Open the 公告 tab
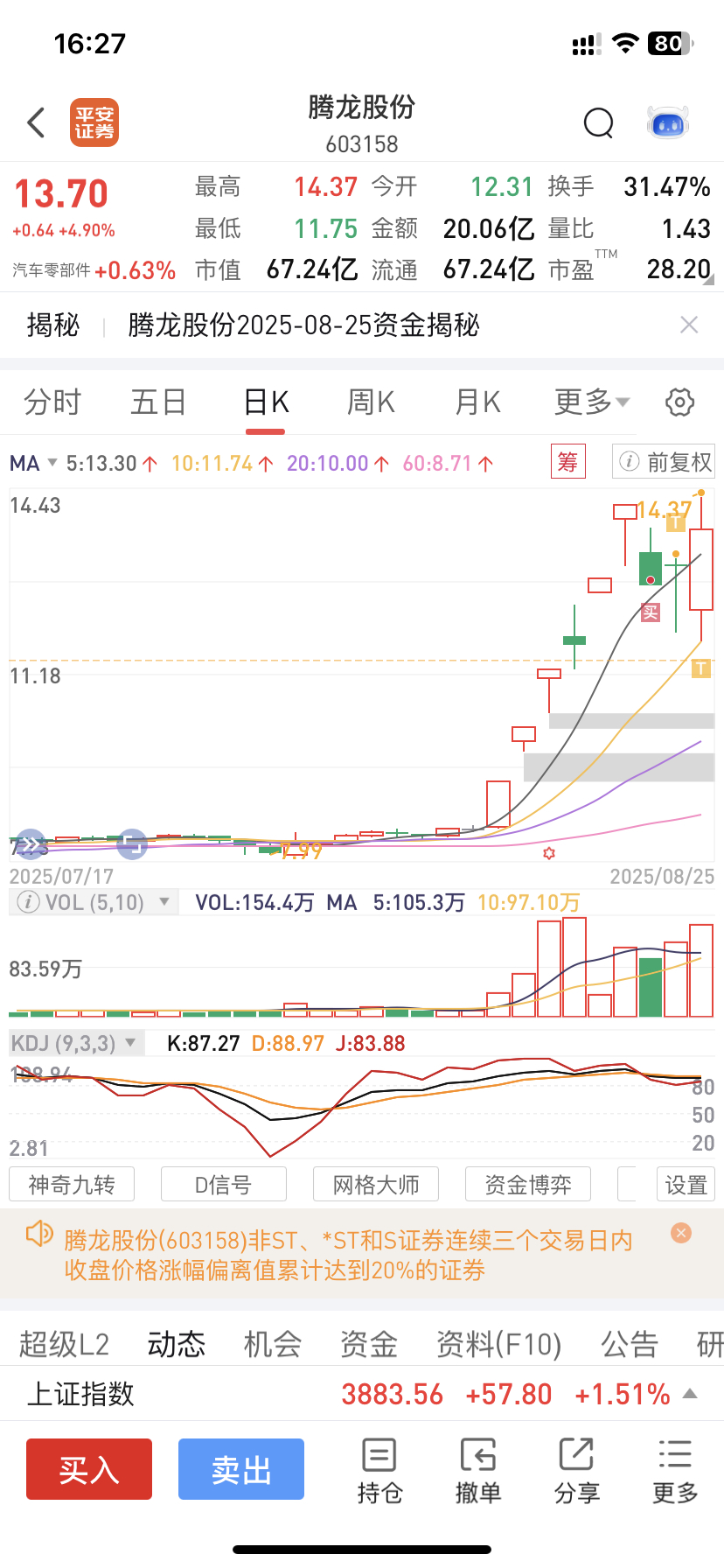This screenshot has width=724, height=1568. tap(630, 1344)
